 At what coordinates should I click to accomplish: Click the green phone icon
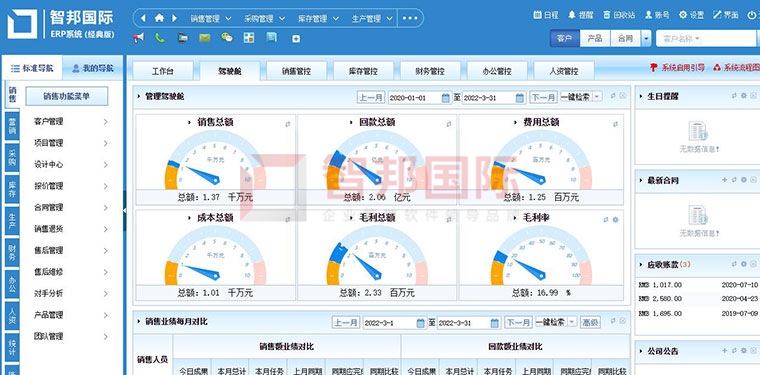pyautogui.click(x=160, y=38)
